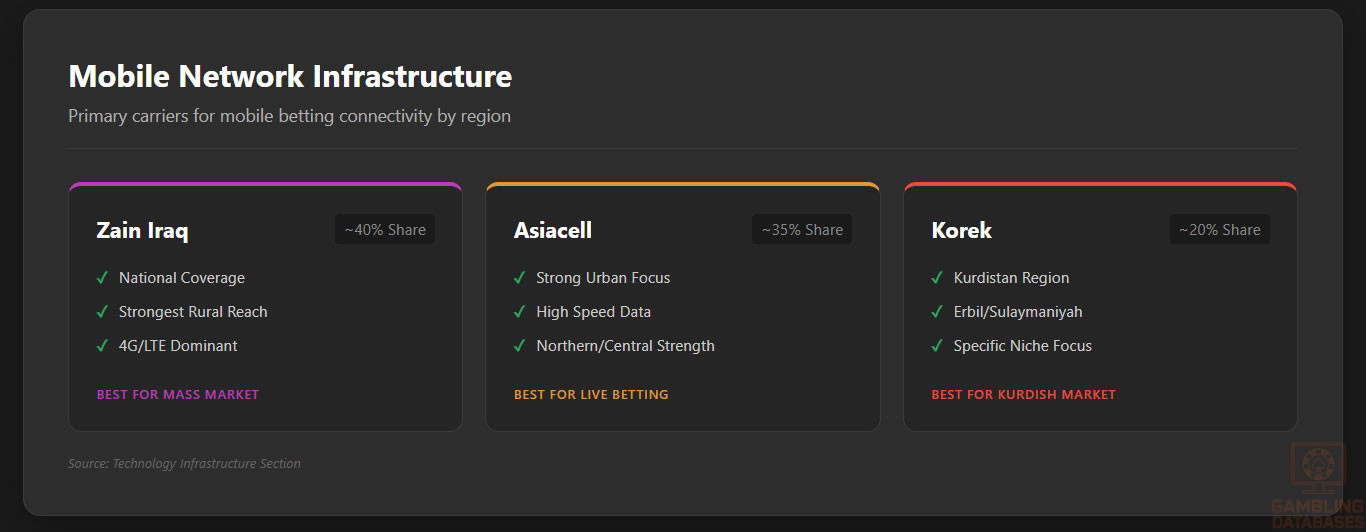Click the Best for Live Betting label
The image size is (1366, 532).
(591, 395)
